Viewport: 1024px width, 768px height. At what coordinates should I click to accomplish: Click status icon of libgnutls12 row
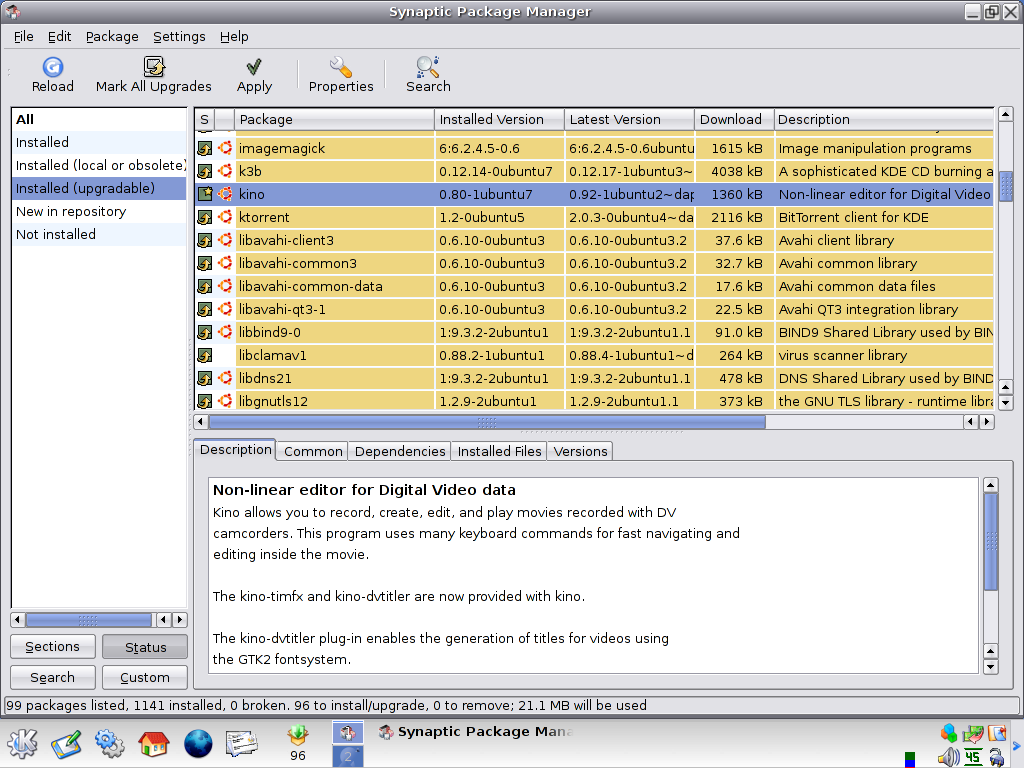(205, 401)
